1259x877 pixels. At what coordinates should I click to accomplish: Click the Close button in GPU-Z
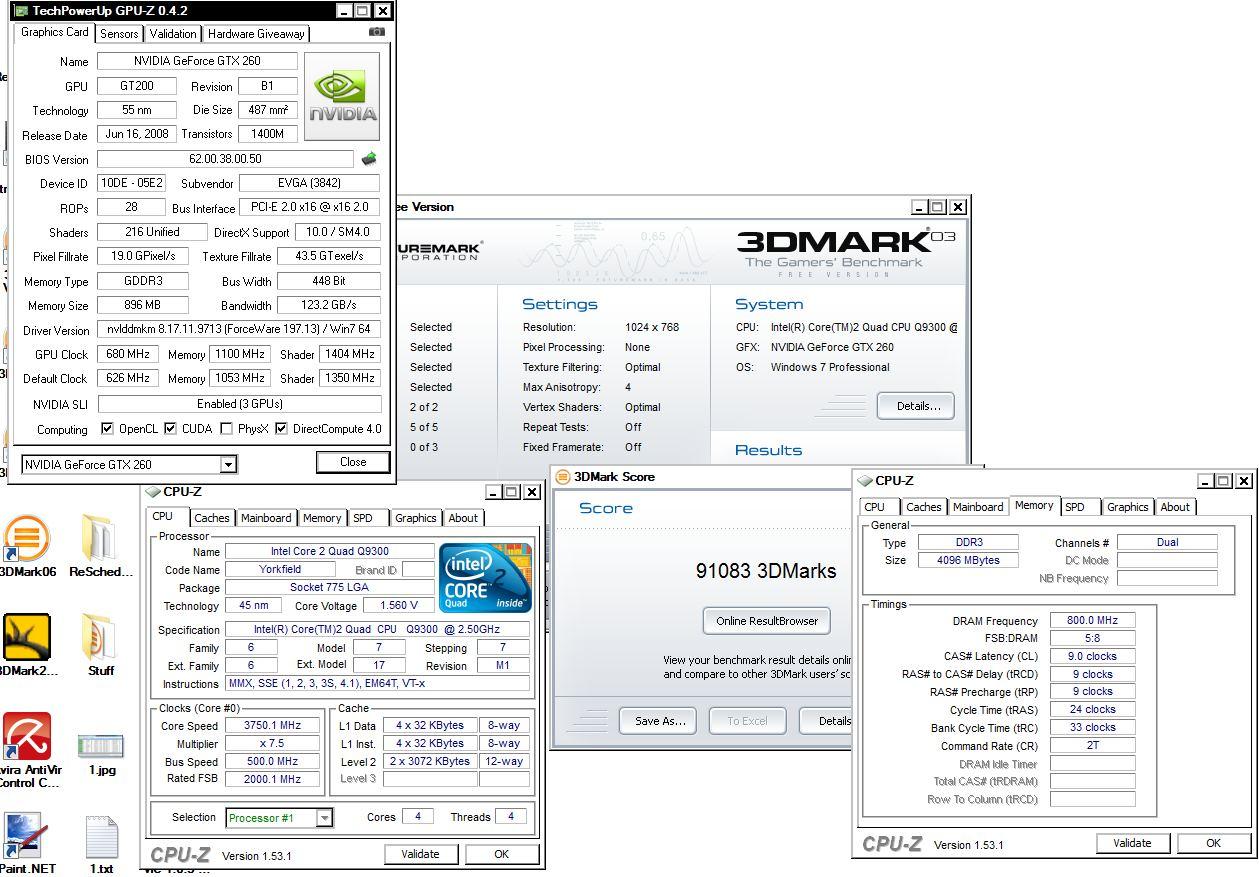[353, 462]
